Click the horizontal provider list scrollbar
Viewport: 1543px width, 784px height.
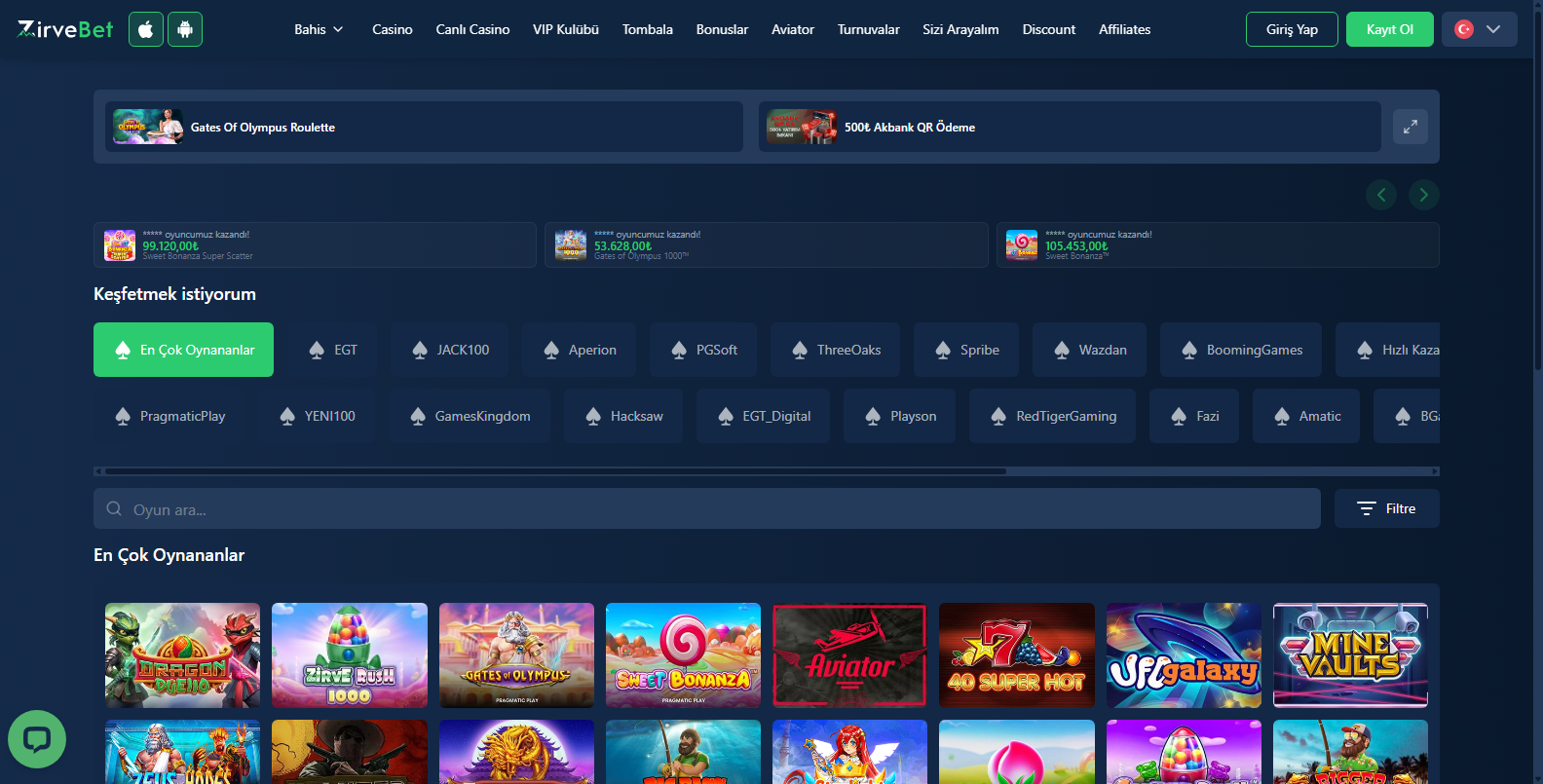(555, 471)
